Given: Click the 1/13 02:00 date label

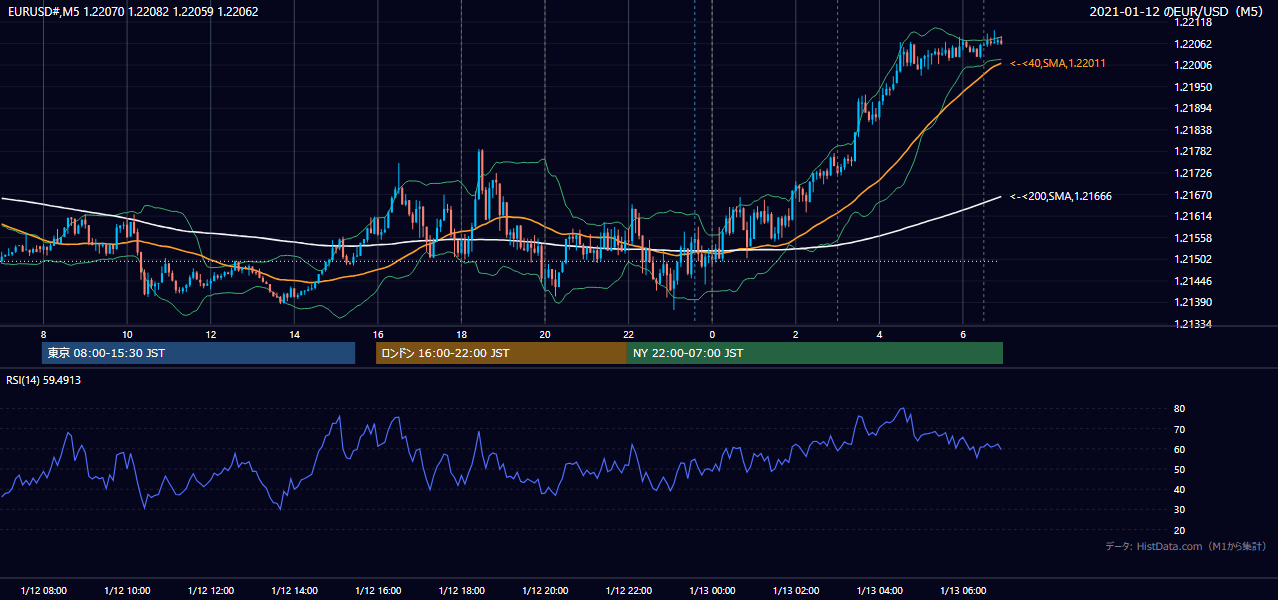Looking at the screenshot, I should click(x=795, y=591).
